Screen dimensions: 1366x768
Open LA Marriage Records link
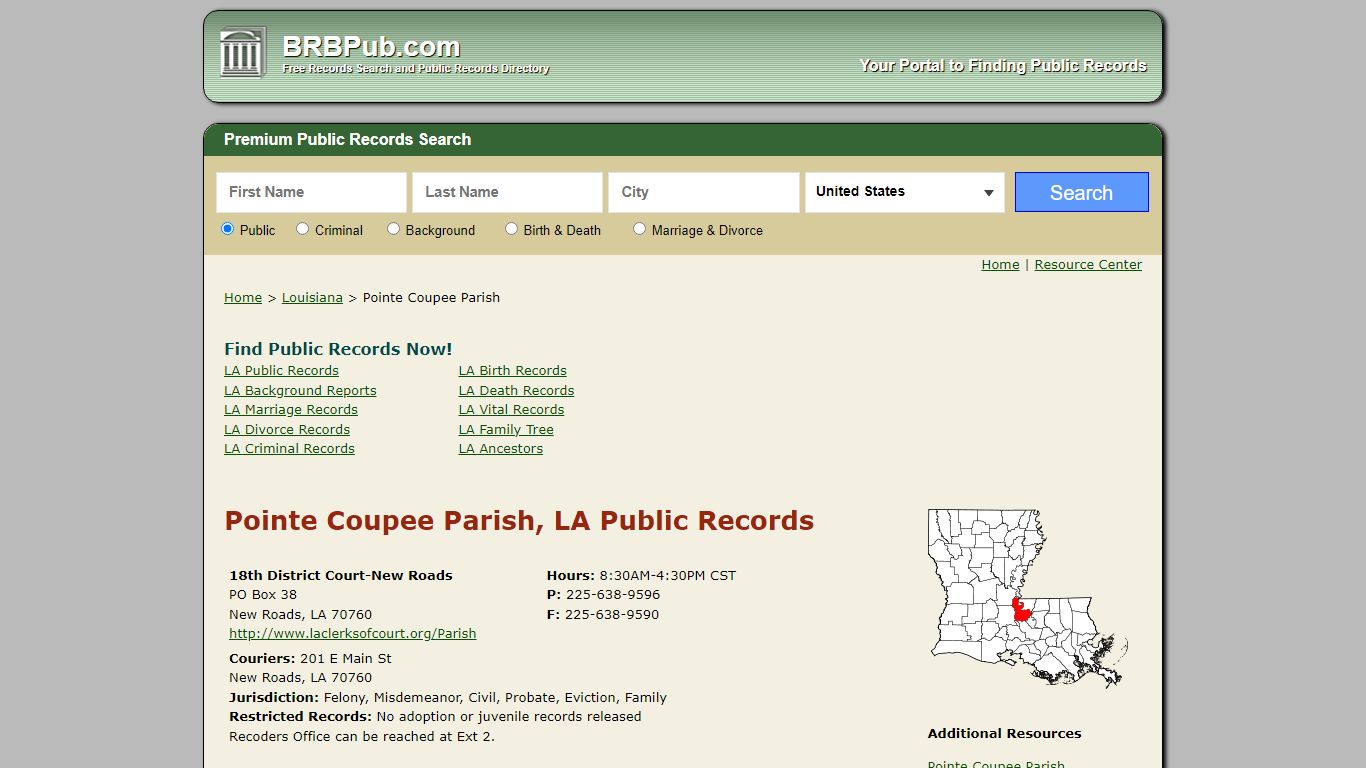290,410
